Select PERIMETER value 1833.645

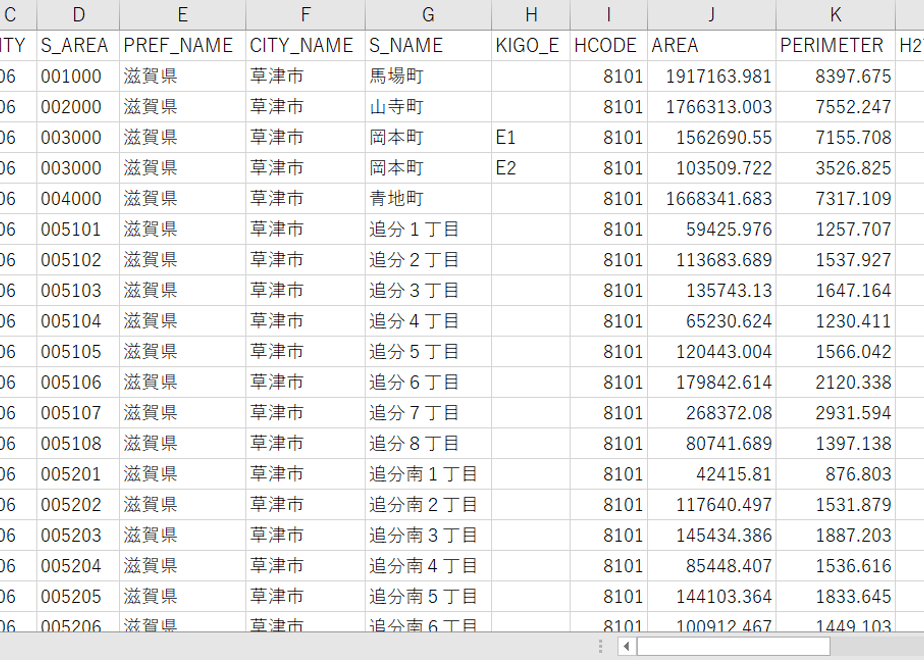836,597
